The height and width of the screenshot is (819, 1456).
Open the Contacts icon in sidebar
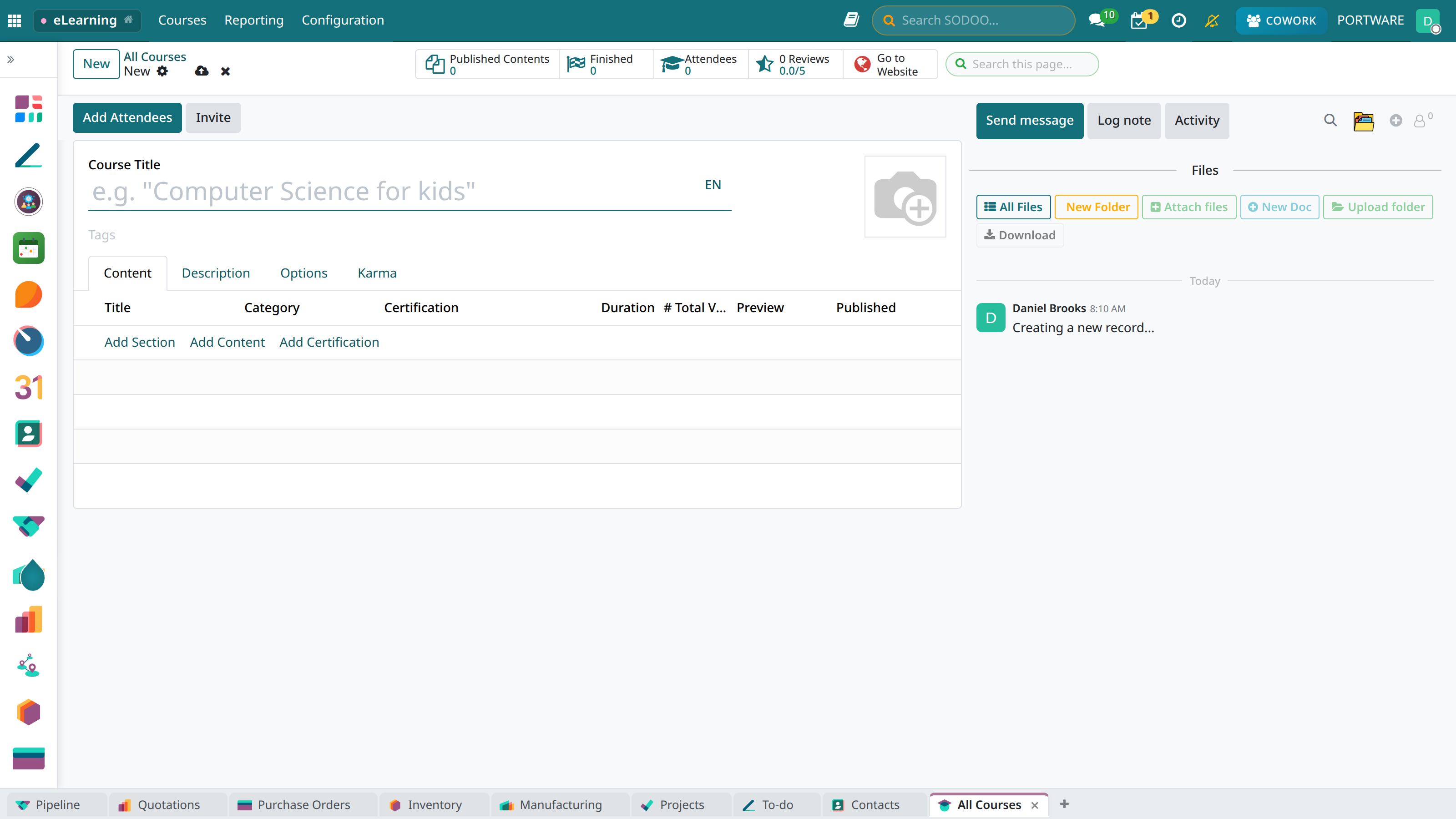click(x=28, y=434)
